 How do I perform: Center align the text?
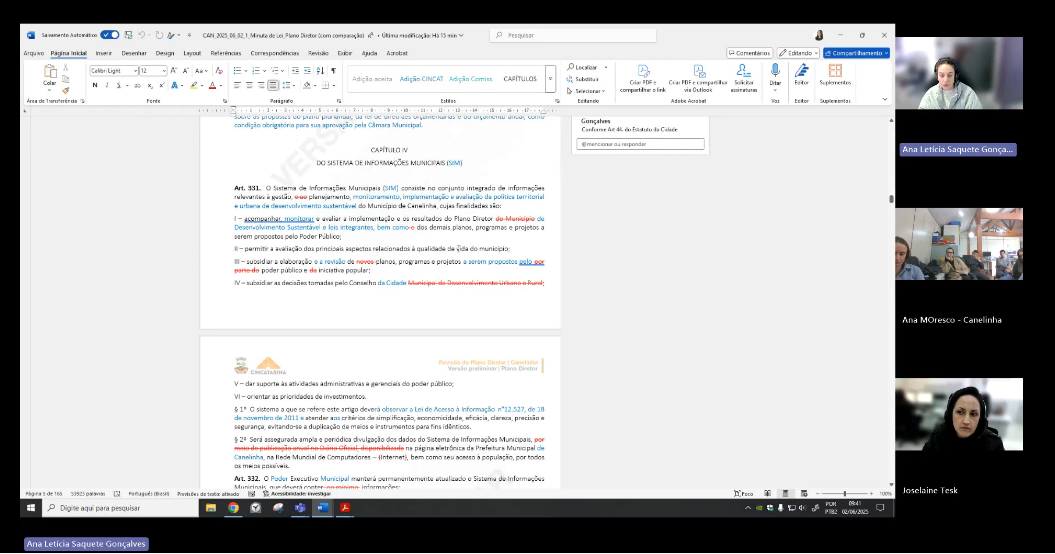249,85
